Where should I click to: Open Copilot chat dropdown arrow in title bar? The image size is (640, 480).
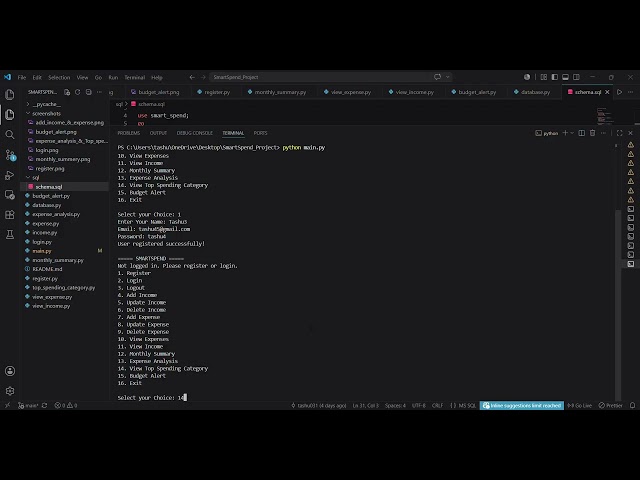click(447, 77)
